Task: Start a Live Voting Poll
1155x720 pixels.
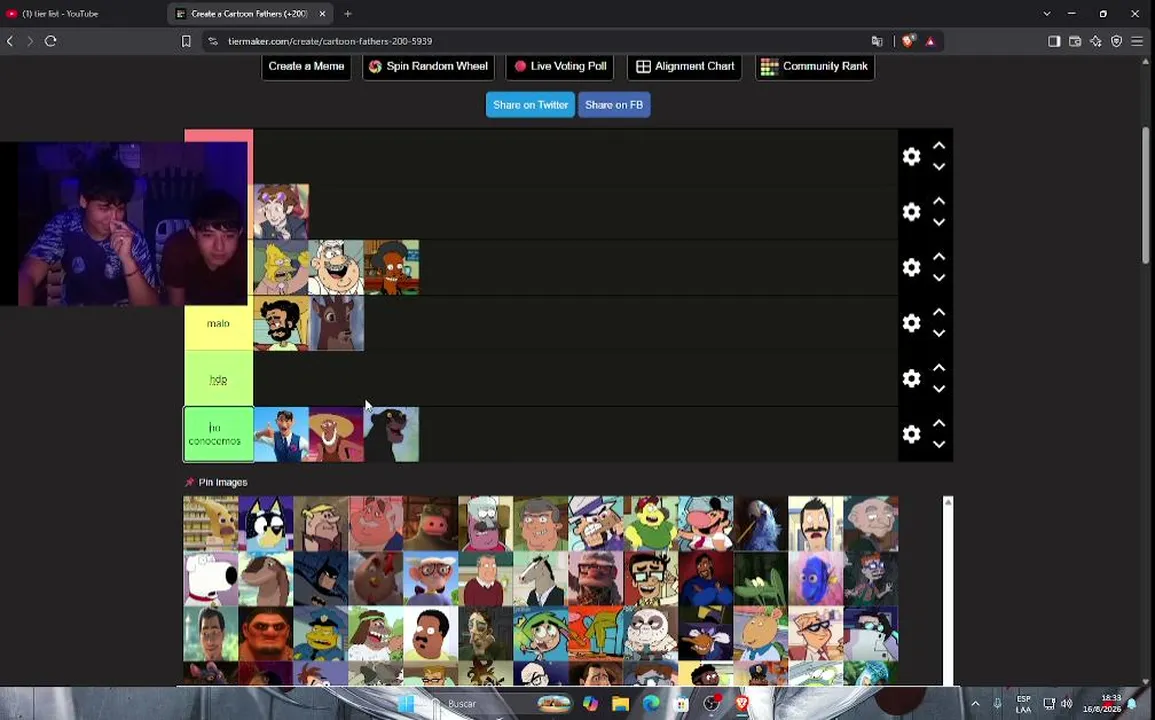Action: [560, 66]
